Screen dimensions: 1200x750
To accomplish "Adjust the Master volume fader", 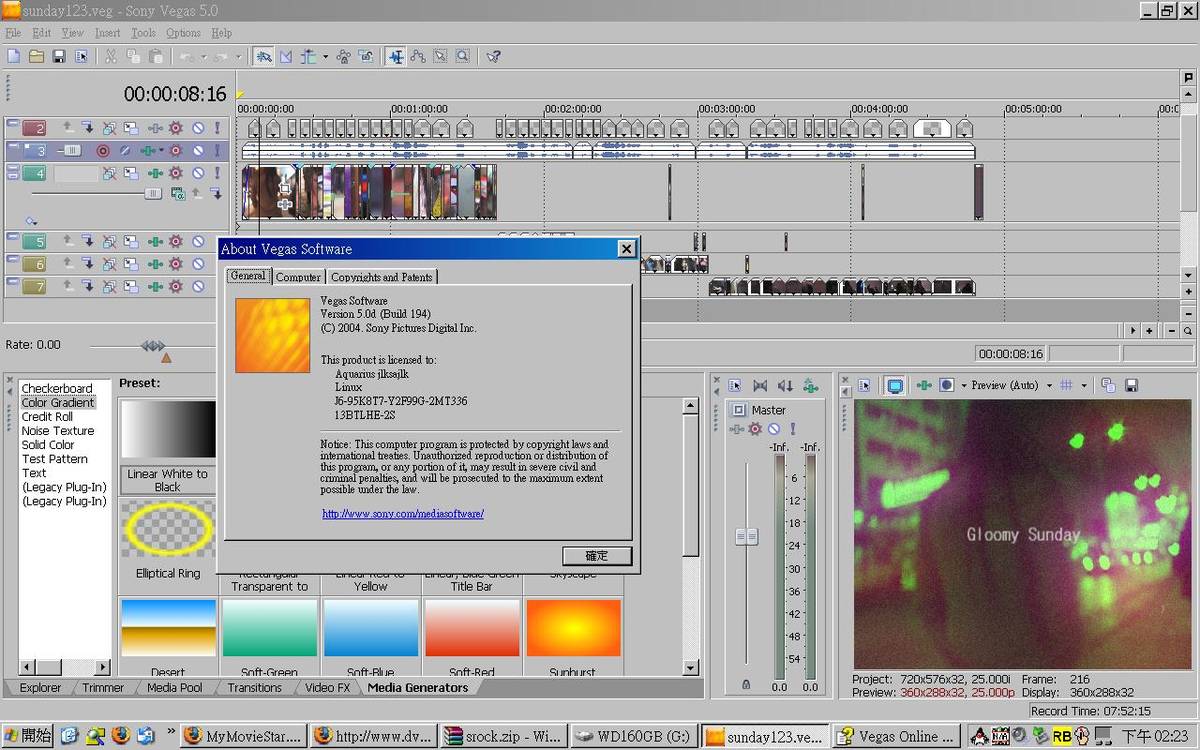I will tap(746, 537).
